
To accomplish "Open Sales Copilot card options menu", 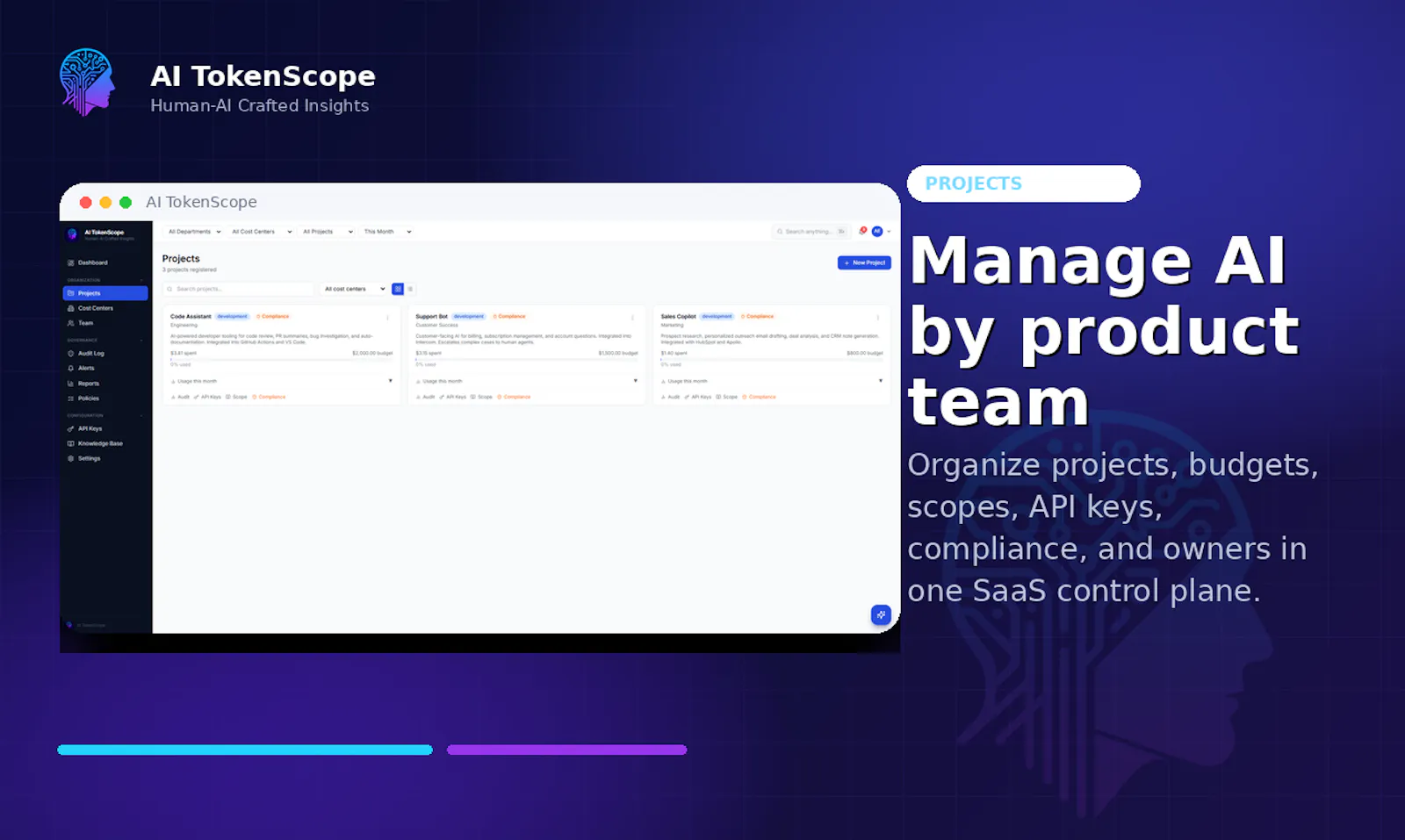I will [878, 317].
